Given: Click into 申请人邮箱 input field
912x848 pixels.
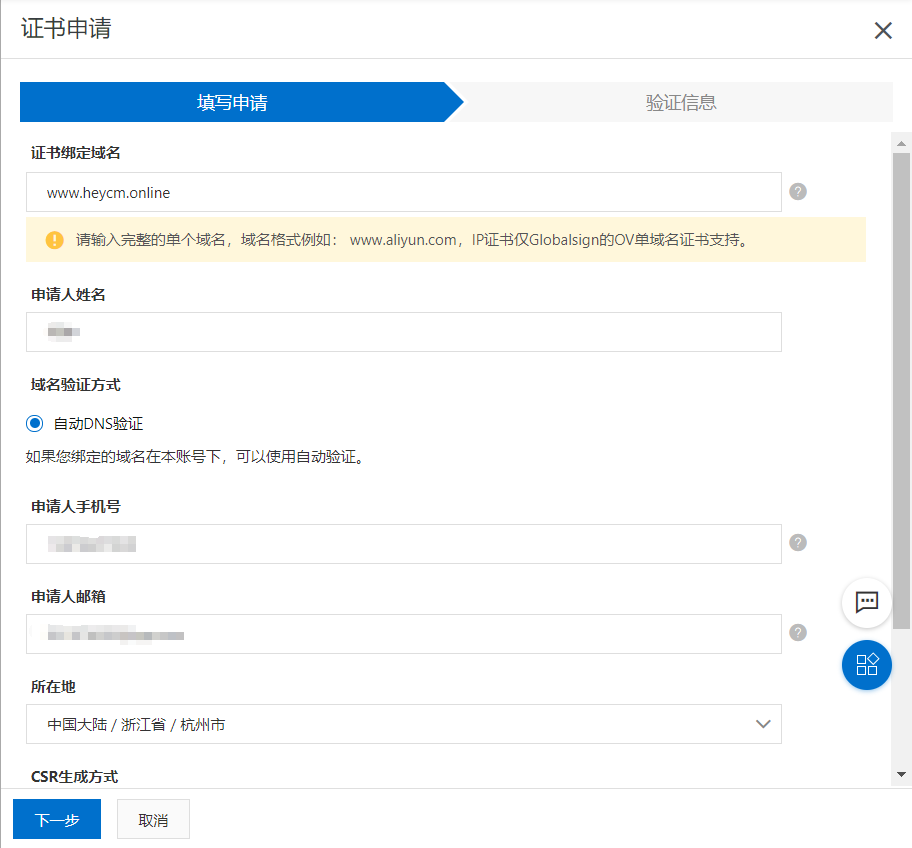Looking at the screenshot, I should 403,634.
